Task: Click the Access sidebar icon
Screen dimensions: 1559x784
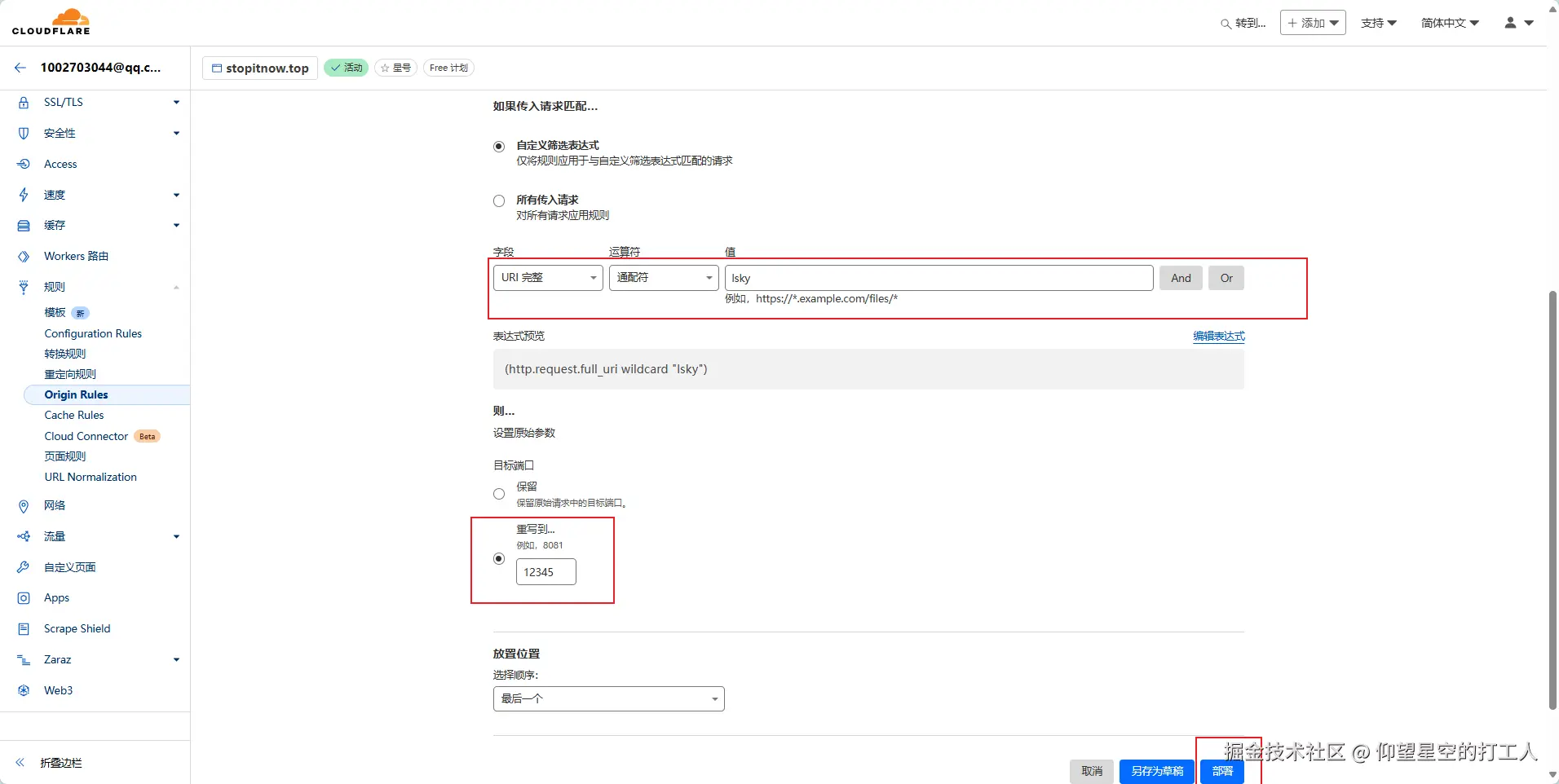Action: 24,164
